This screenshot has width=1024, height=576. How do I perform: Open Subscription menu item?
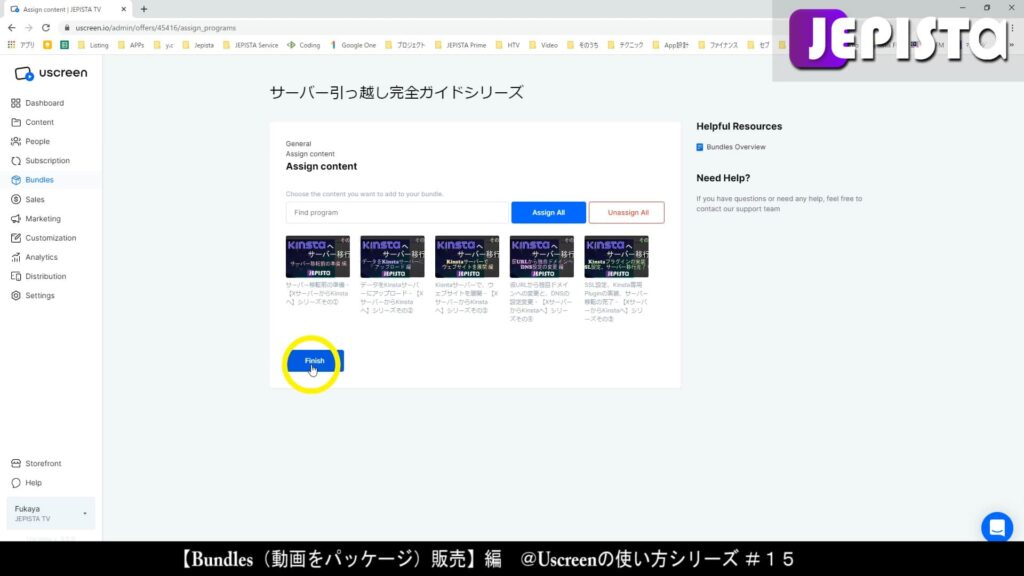47,161
